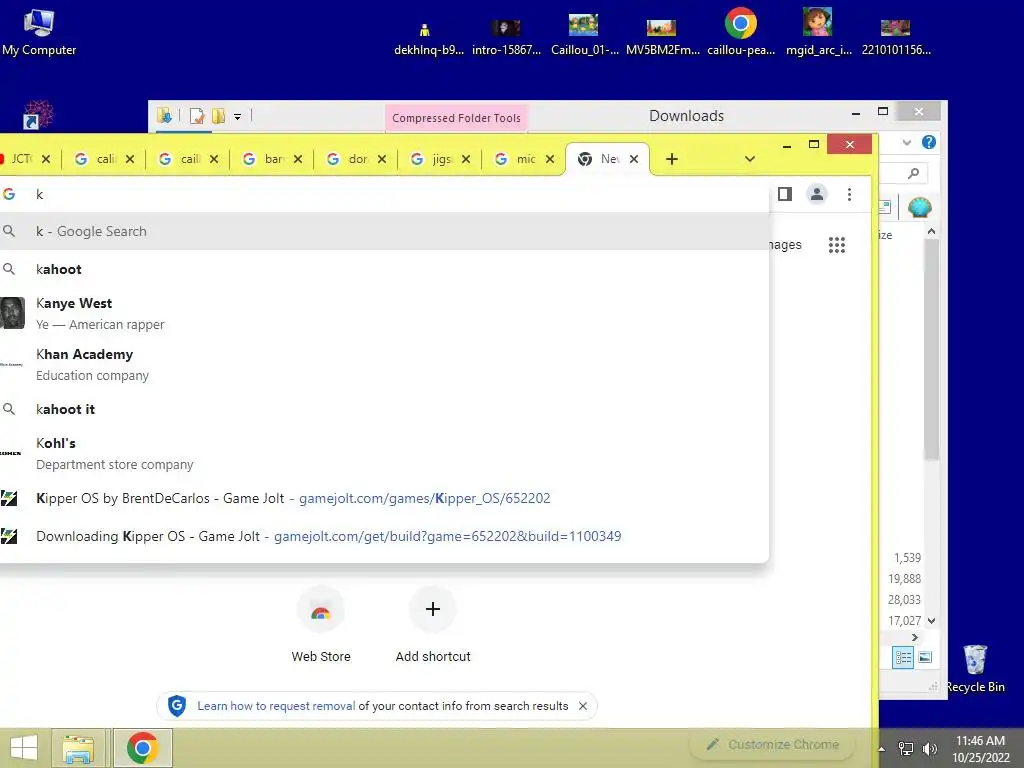Open a new Chrome tab with plus
Image resolution: width=1024 pixels, height=768 pixels.
pos(671,159)
